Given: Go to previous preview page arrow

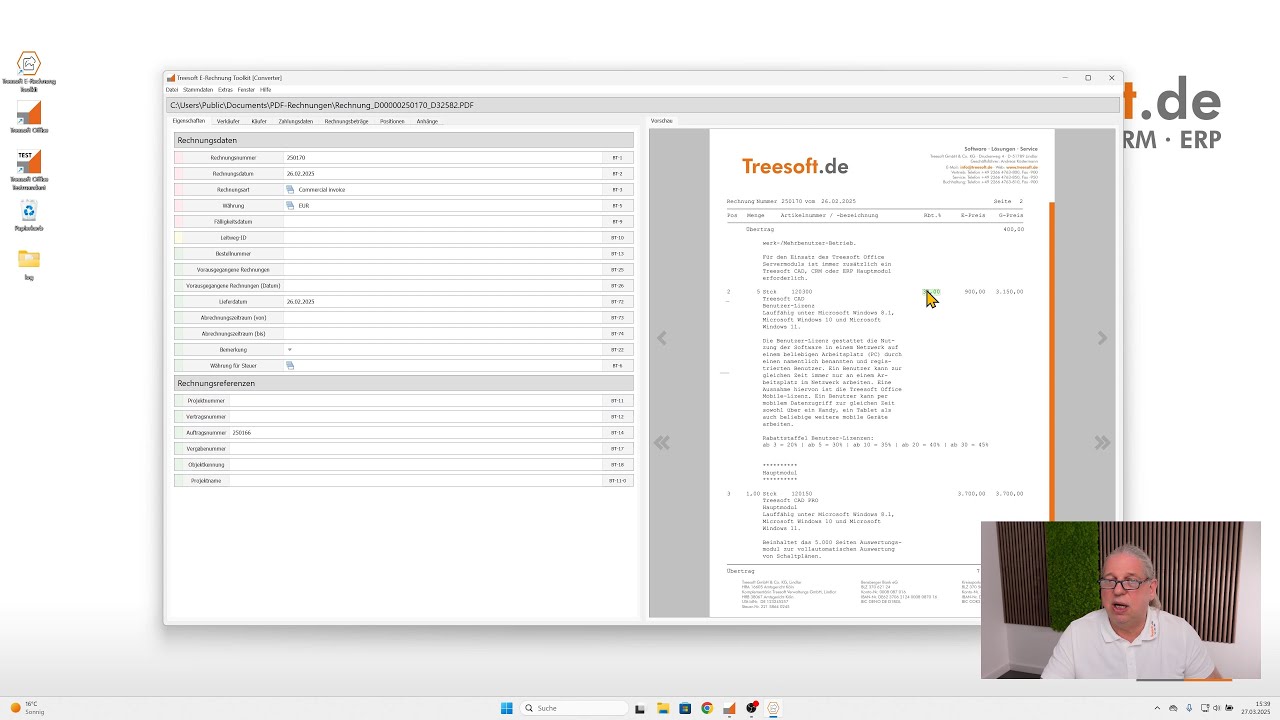Looking at the screenshot, I should pos(661,338).
